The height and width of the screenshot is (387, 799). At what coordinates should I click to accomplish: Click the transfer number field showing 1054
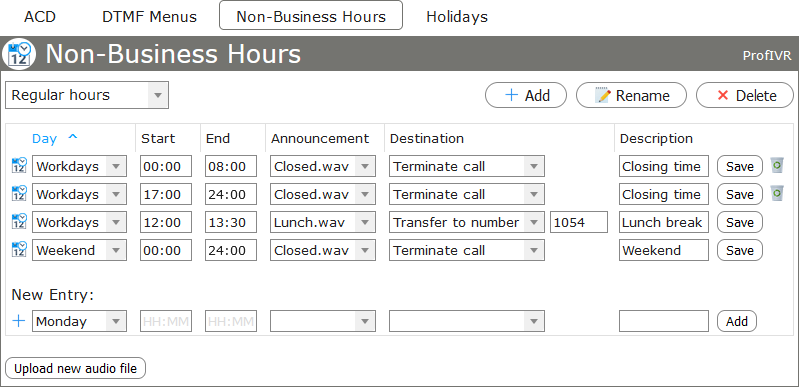(x=579, y=222)
